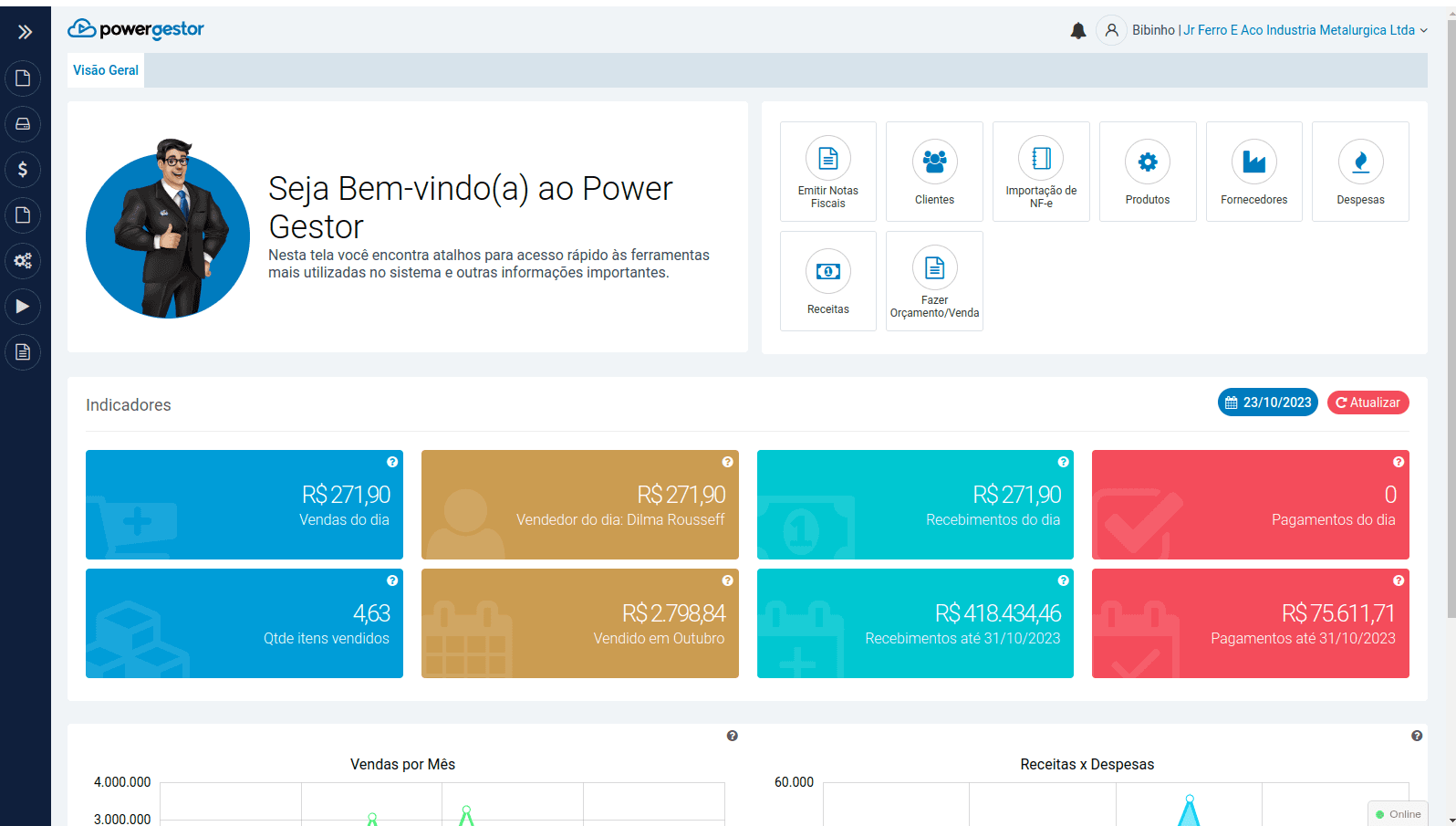Click the Atualizar button
This screenshot has width=1456, height=826.
(x=1368, y=403)
